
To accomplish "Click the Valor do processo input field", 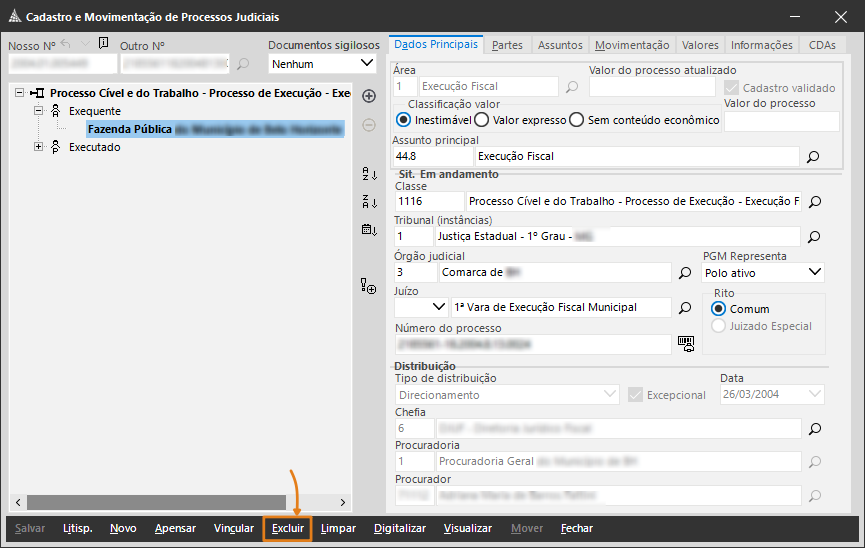I will [x=781, y=121].
